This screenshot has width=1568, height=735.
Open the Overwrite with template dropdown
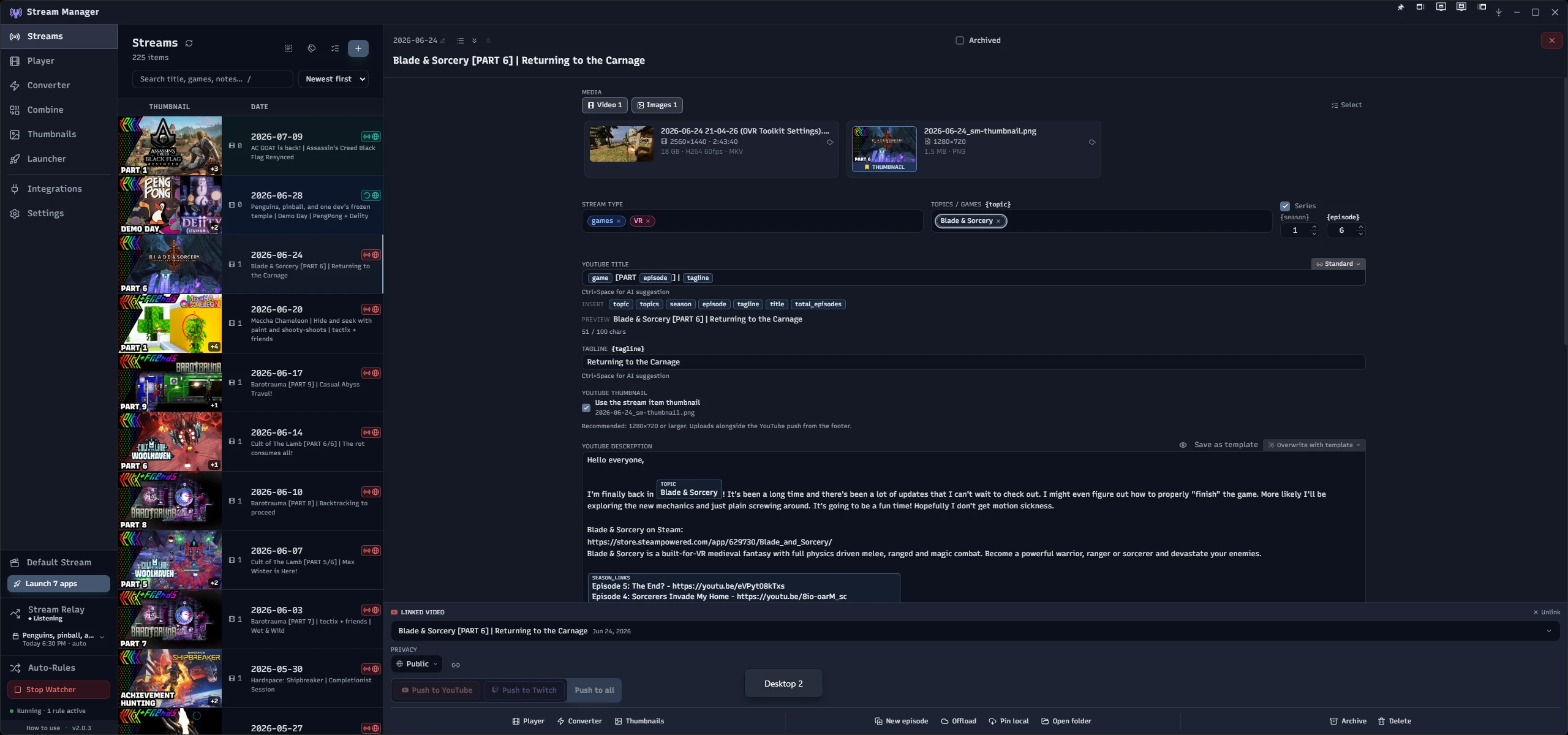point(1314,445)
